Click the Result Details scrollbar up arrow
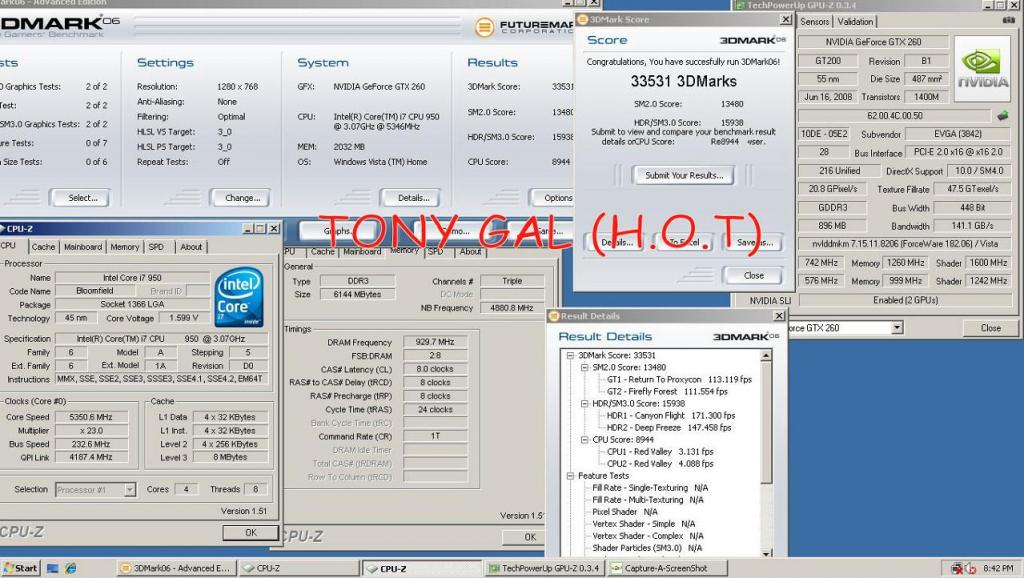 [767, 356]
